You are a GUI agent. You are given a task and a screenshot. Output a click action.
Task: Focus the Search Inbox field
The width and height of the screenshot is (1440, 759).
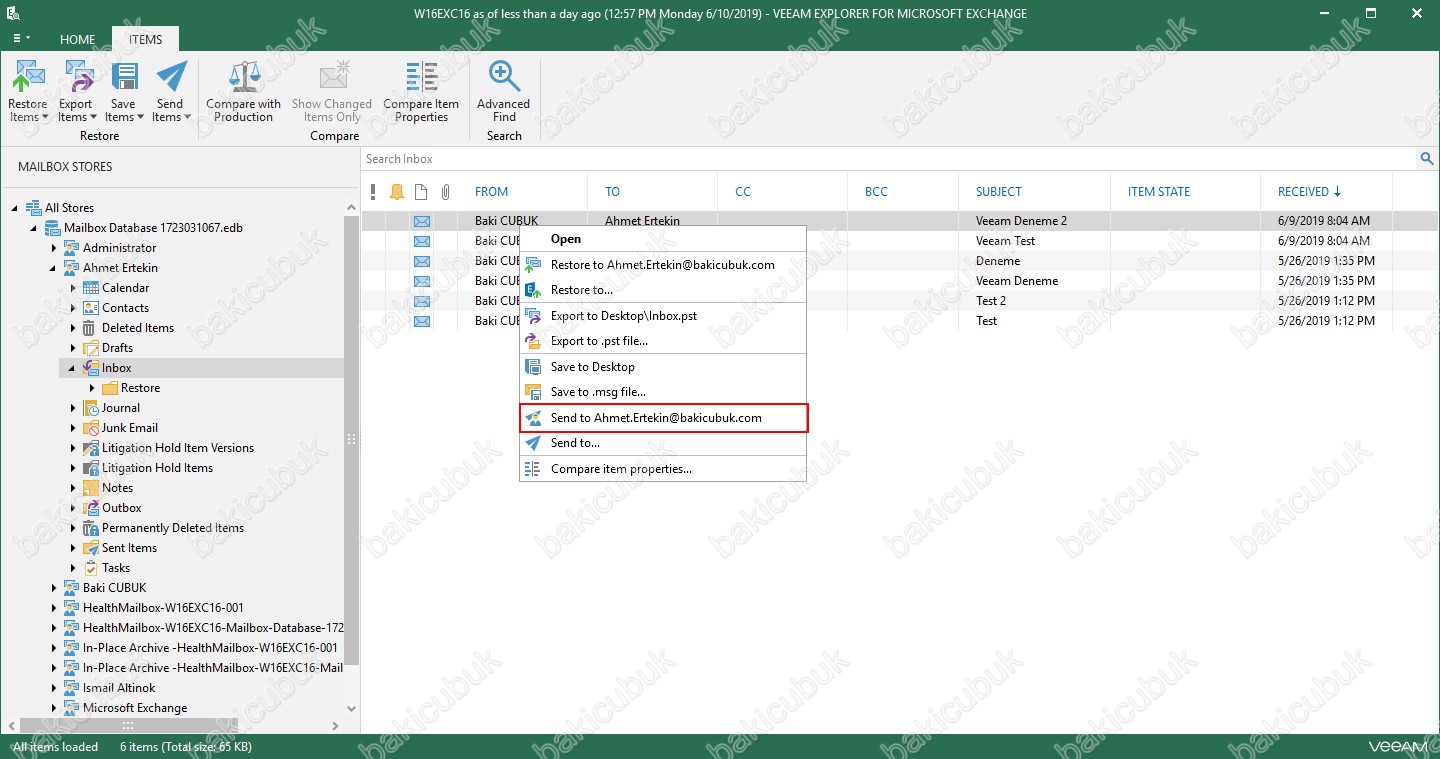(888, 159)
